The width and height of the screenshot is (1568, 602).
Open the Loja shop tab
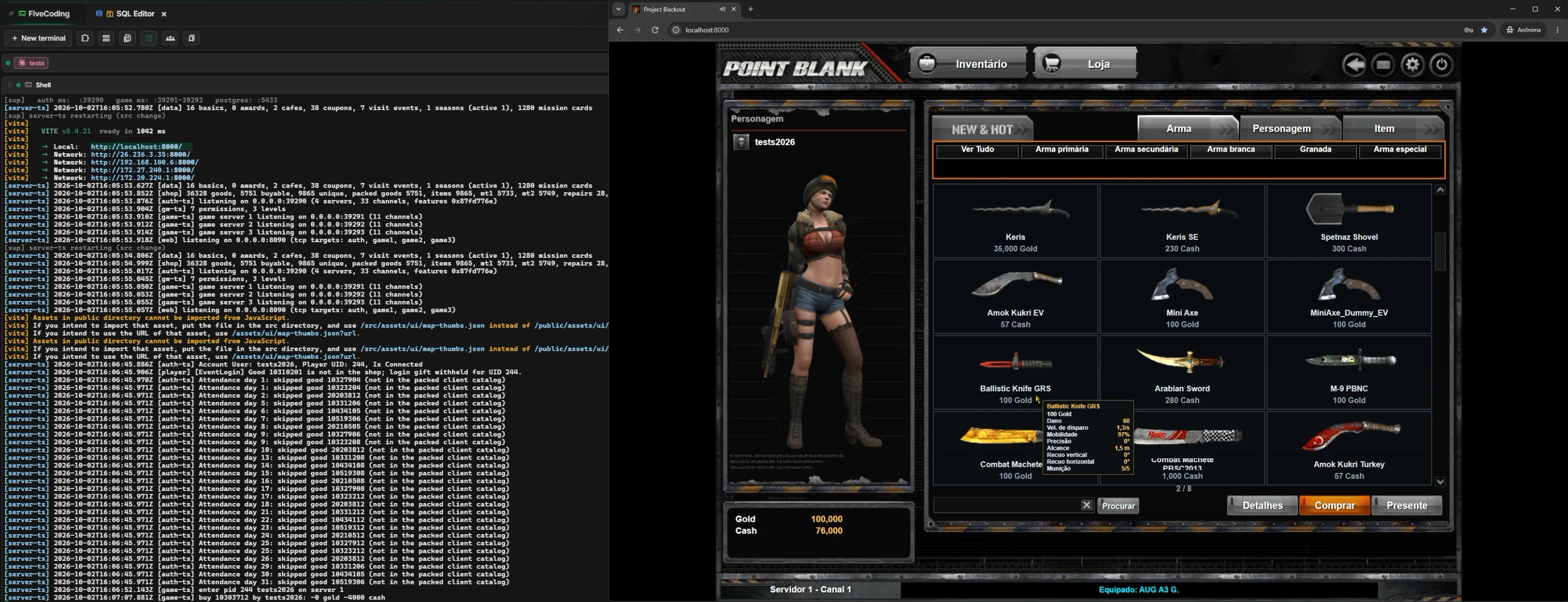click(1086, 63)
